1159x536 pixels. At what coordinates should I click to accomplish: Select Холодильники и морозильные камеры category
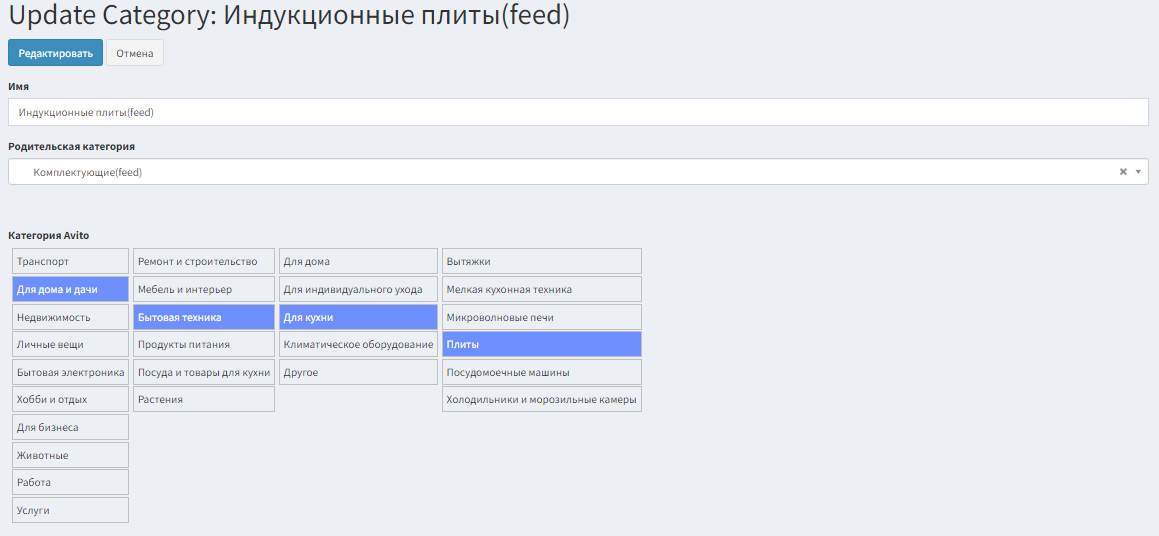tap(542, 399)
